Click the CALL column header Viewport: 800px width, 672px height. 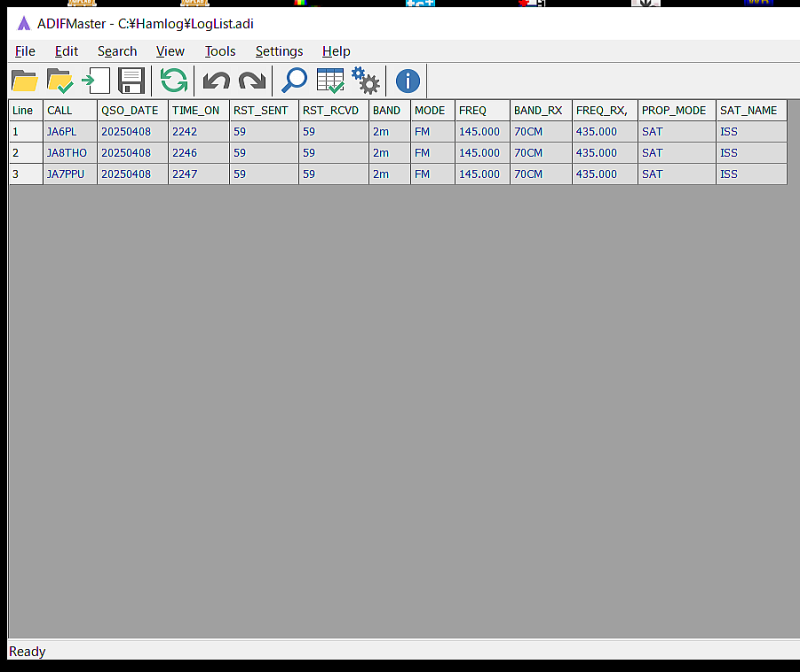[70, 110]
